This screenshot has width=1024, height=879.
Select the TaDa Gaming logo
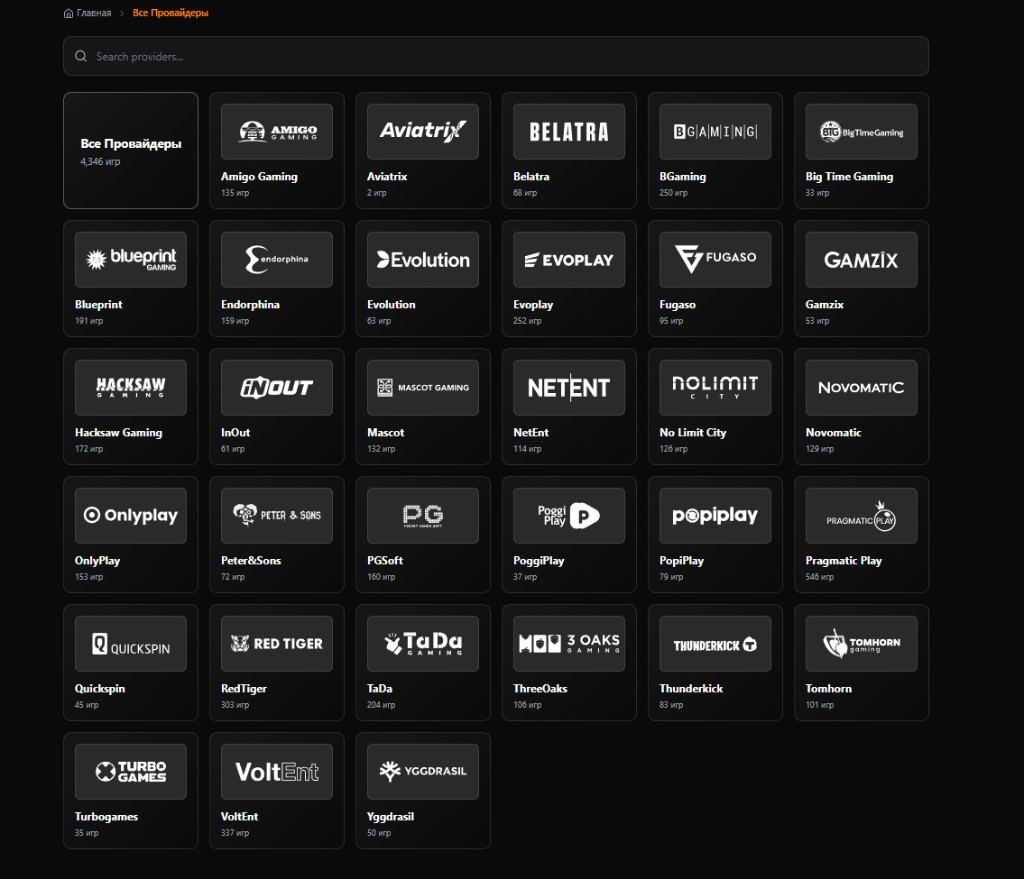(x=423, y=643)
